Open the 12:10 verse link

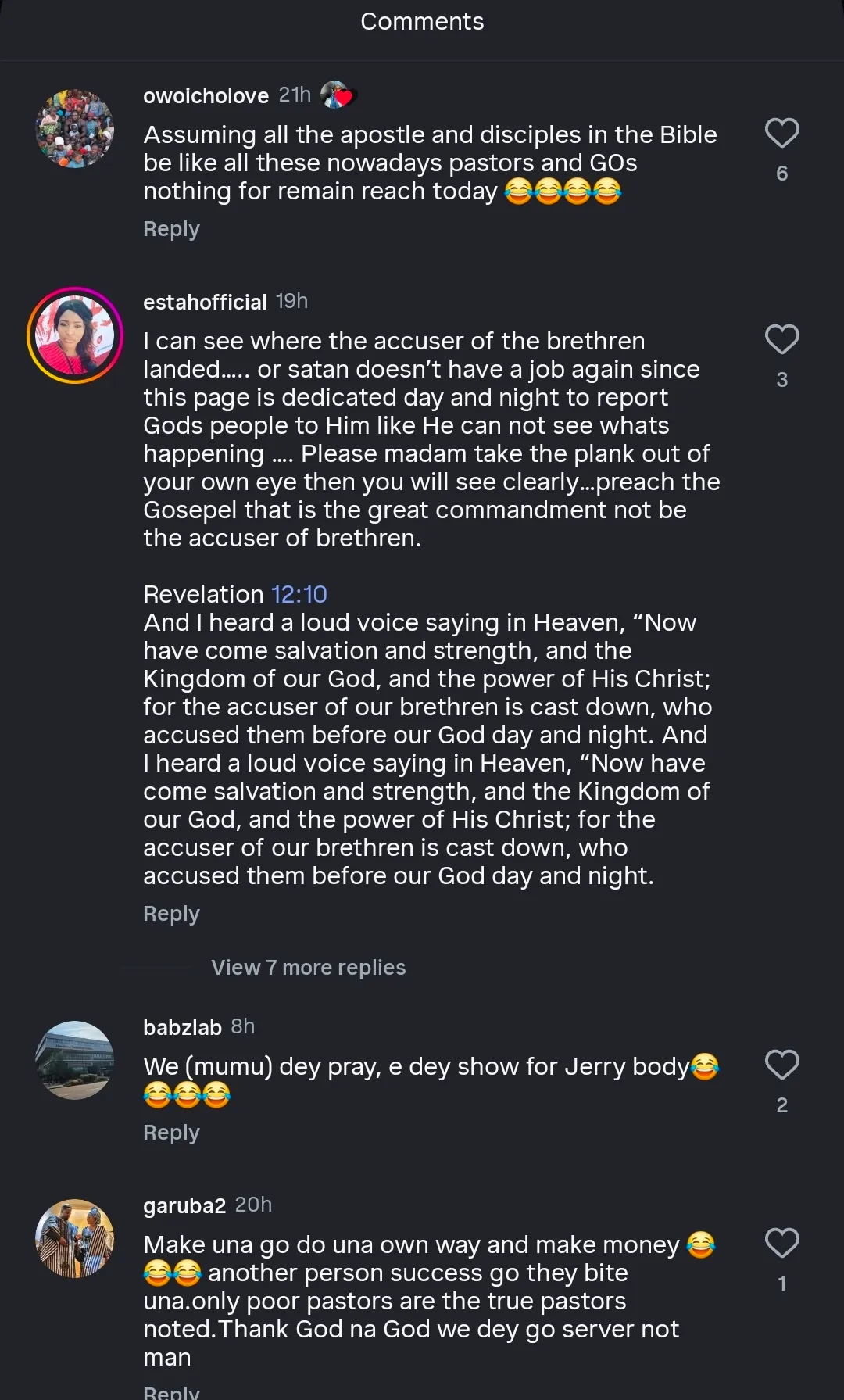[299, 595]
